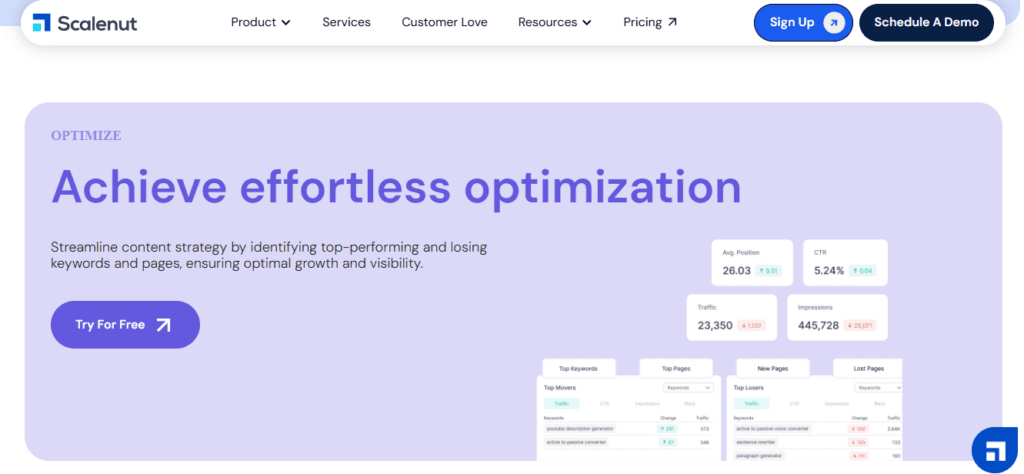Image resolution: width=1024 pixels, height=474 pixels.
Task: Select the Traffic filter under Top Movers
Action: pyautogui.click(x=562, y=403)
